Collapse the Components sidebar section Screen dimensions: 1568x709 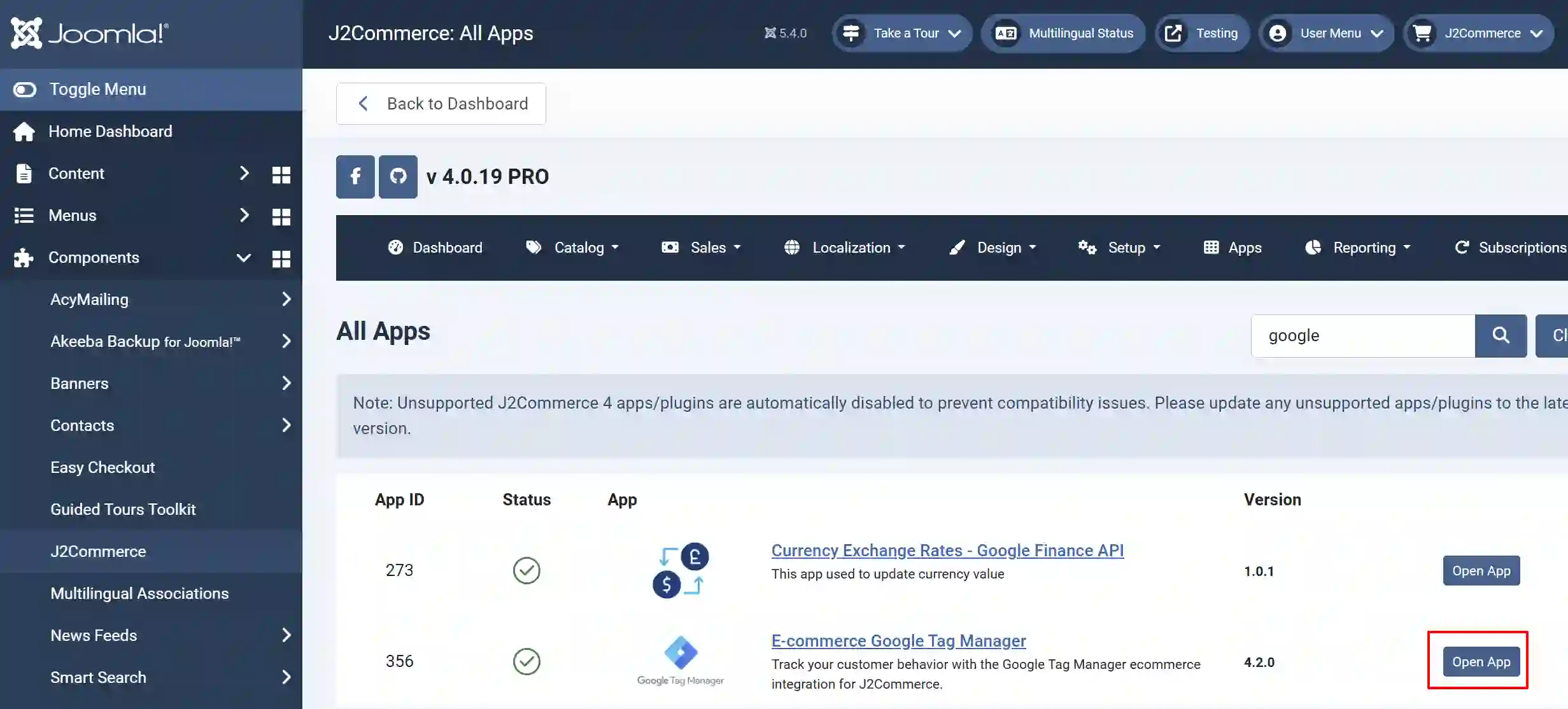243,258
